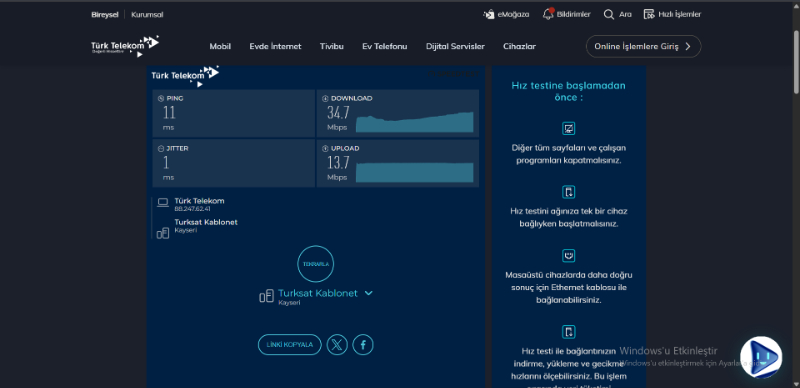Click the download speed graph
Image resolution: width=800 pixels, height=388 pixels.
[415, 122]
